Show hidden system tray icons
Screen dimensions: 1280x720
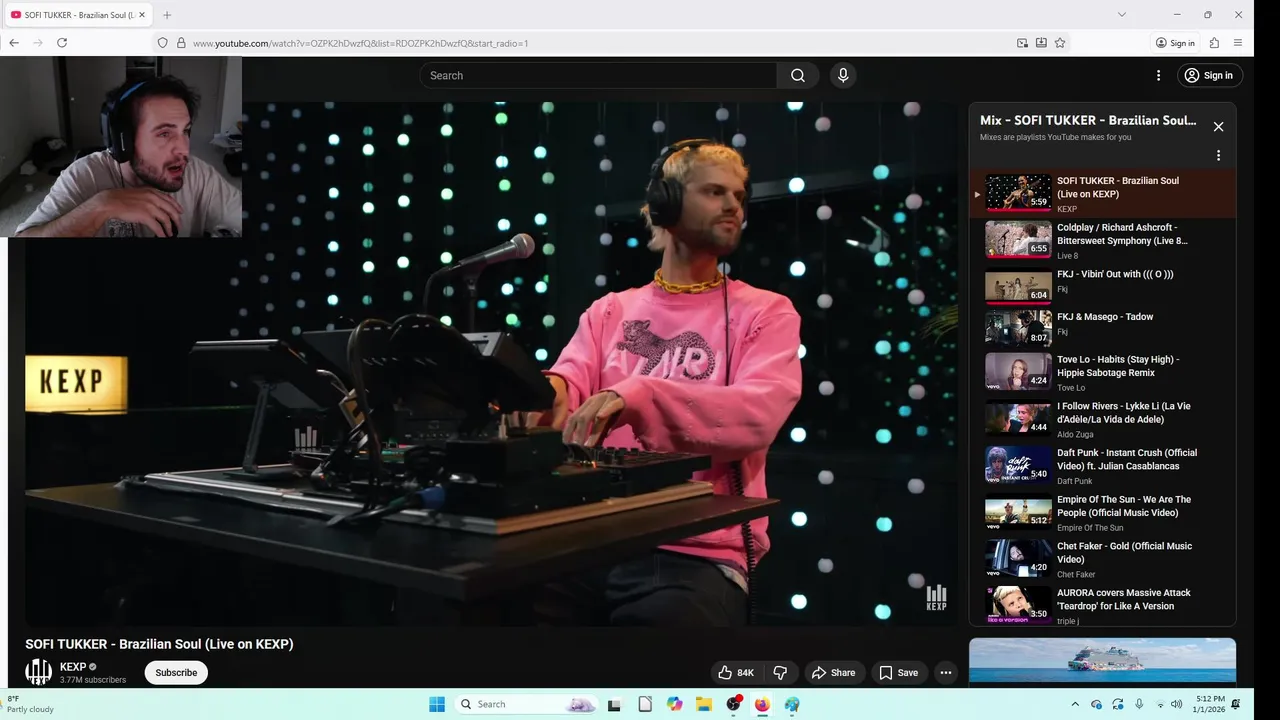[x=1075, y=704]
